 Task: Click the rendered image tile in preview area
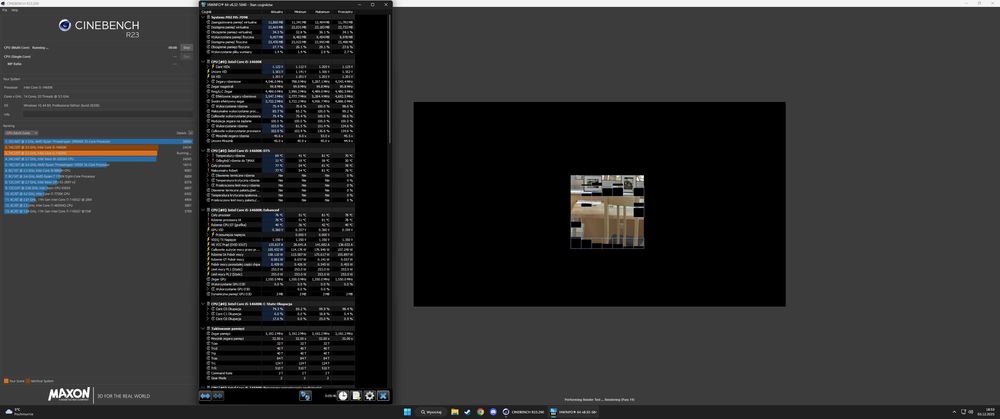pyautogui.click(x=607, y=211)
